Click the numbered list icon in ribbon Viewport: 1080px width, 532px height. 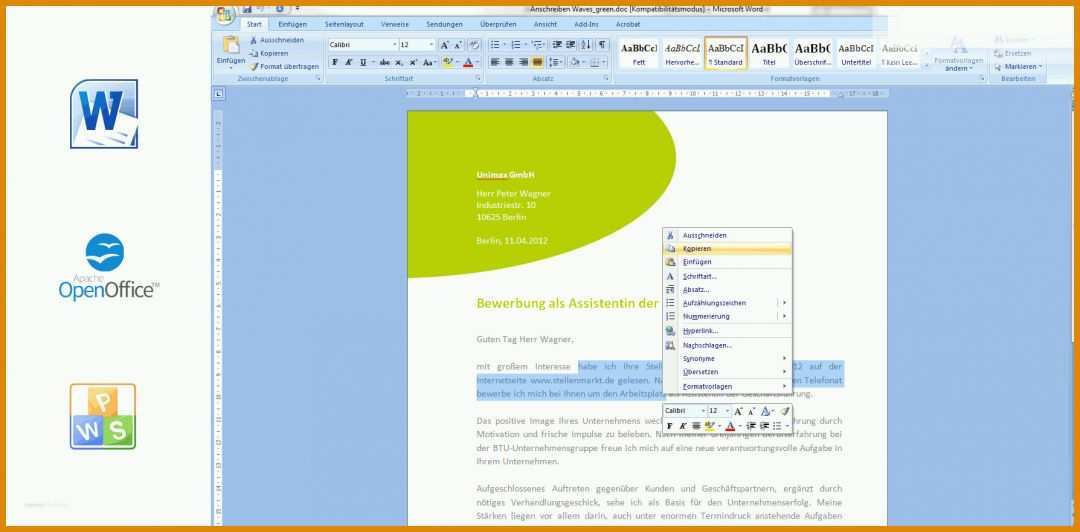tap(517, 45)
